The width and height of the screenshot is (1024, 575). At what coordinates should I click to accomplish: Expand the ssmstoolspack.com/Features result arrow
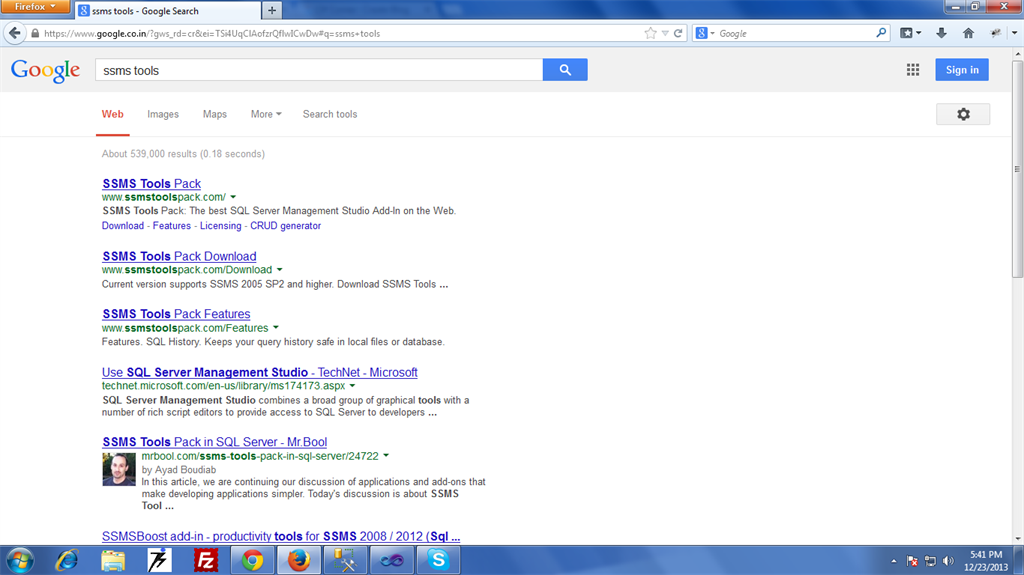point(276,328)
